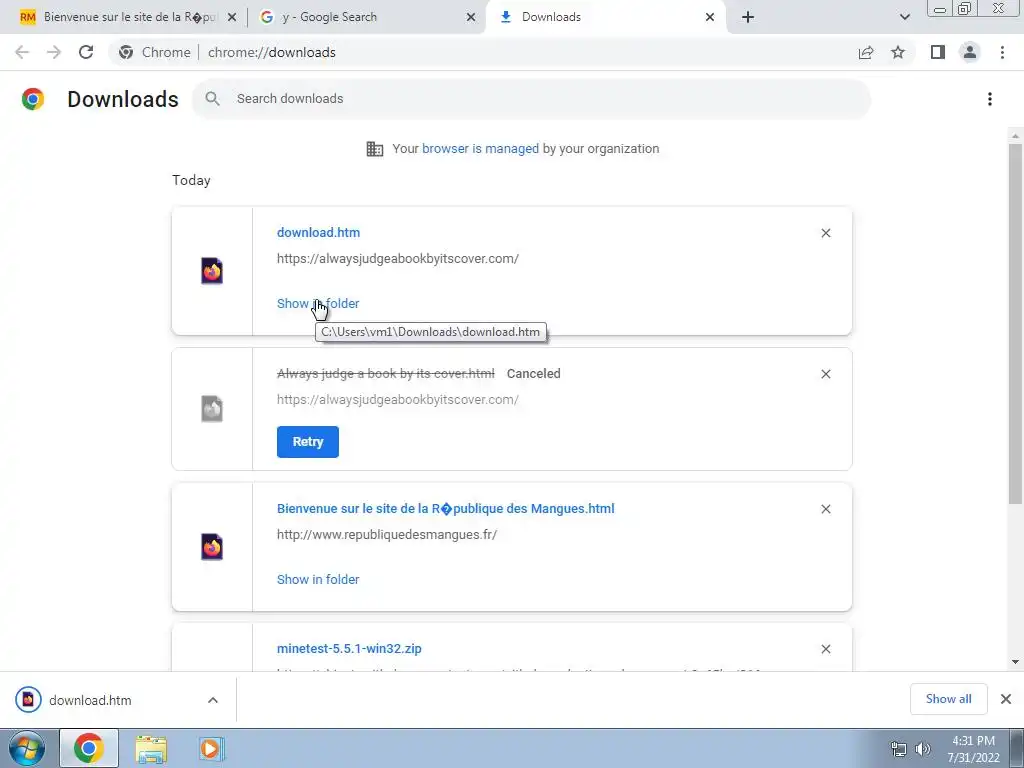Expand options for download.htm in the shelf
Viewport: 1024px width, 768px height.
[x=213, y=700]
